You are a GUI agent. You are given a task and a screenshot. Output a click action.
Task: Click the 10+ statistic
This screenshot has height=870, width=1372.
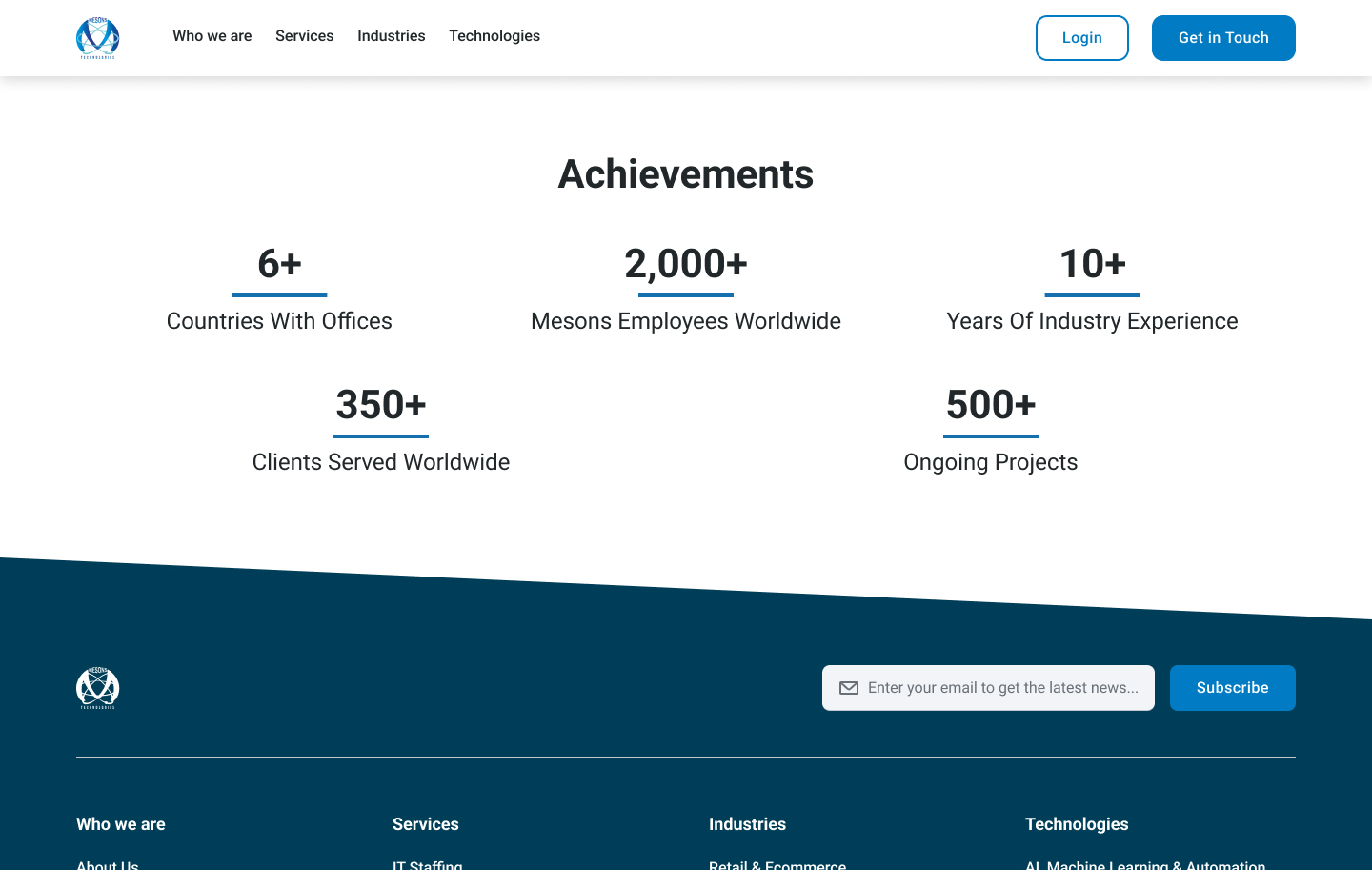click(1093, 264)
